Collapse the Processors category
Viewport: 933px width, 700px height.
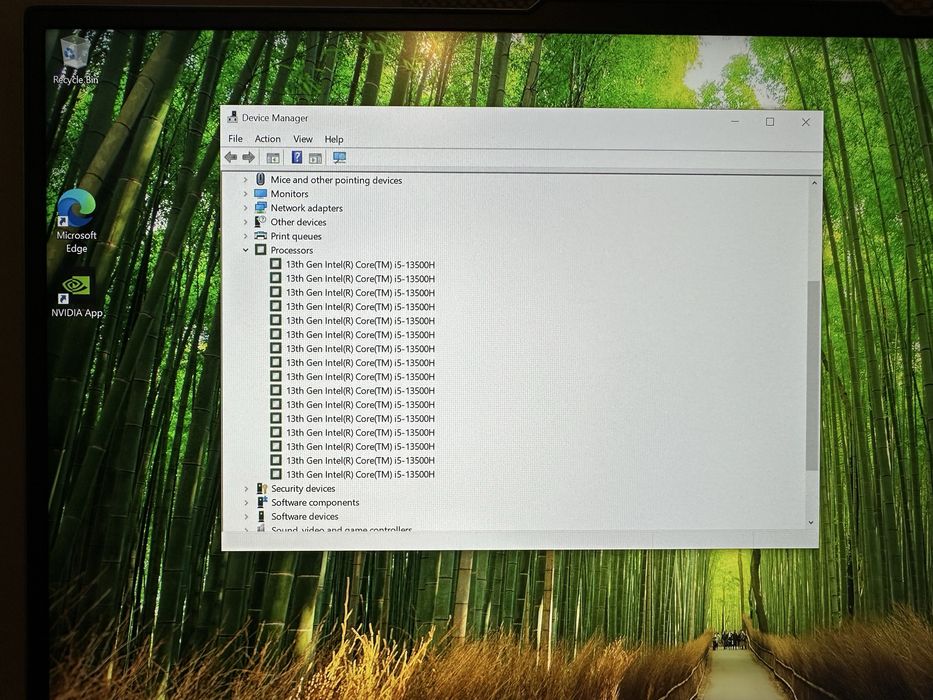click(x=245, y=250)
